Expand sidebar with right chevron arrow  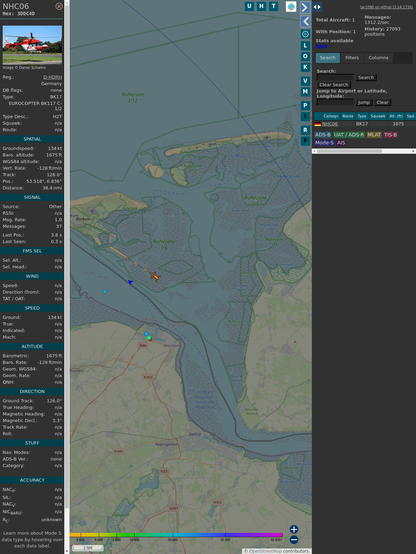305,7
